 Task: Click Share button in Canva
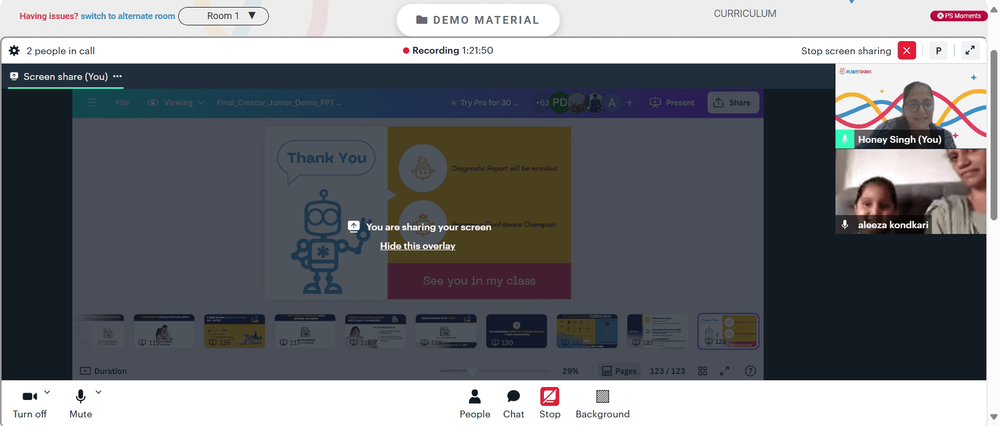click(733, 103)
